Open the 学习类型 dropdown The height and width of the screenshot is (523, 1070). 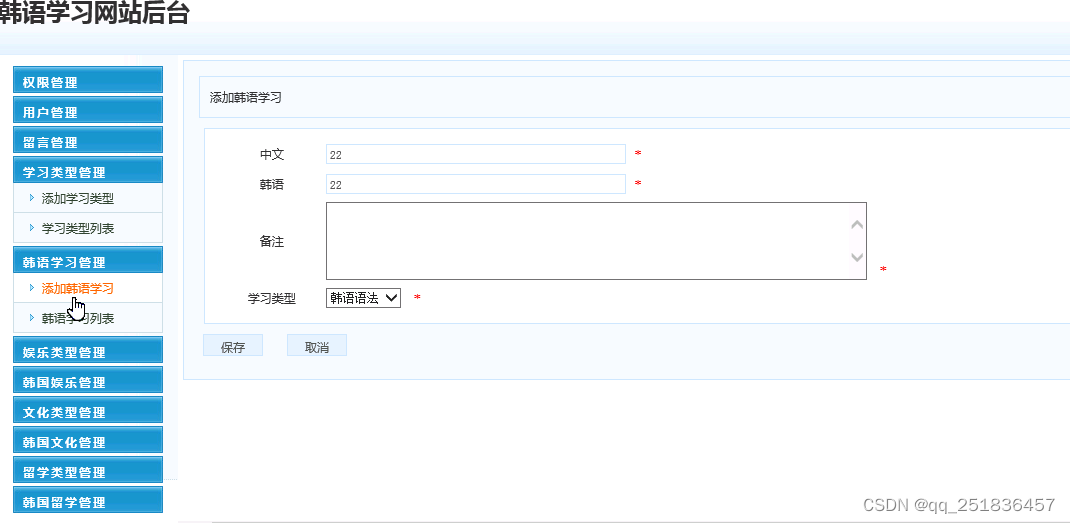(x=364, y=298)
